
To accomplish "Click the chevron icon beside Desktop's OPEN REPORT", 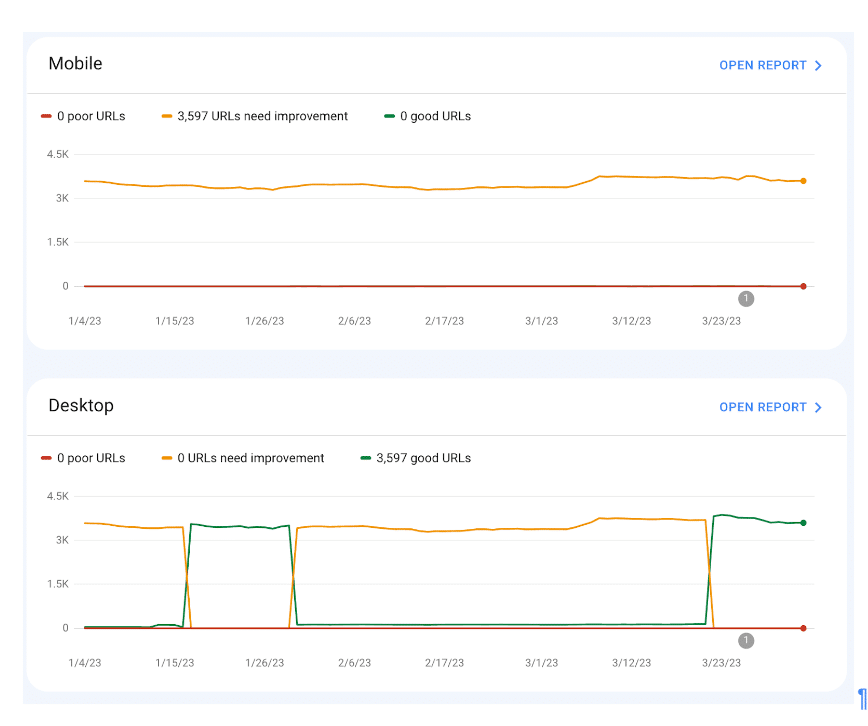I will tap(818, 407).
